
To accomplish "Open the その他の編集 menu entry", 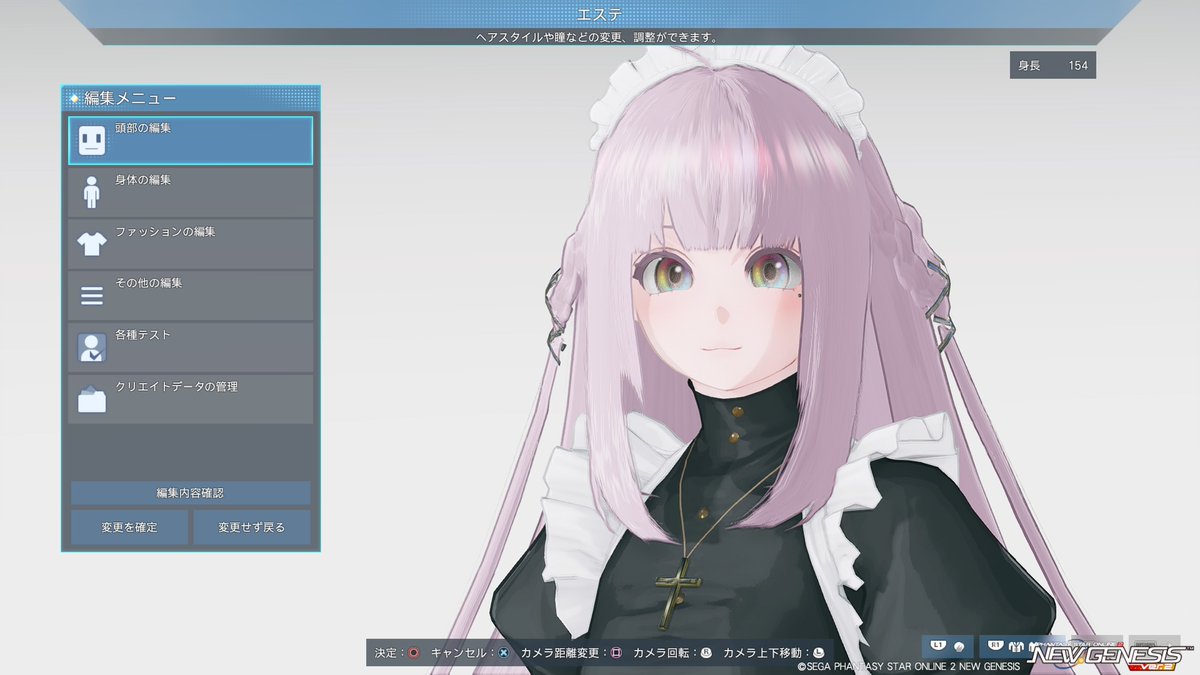I will pyautogui.click(x=190, y=296).
